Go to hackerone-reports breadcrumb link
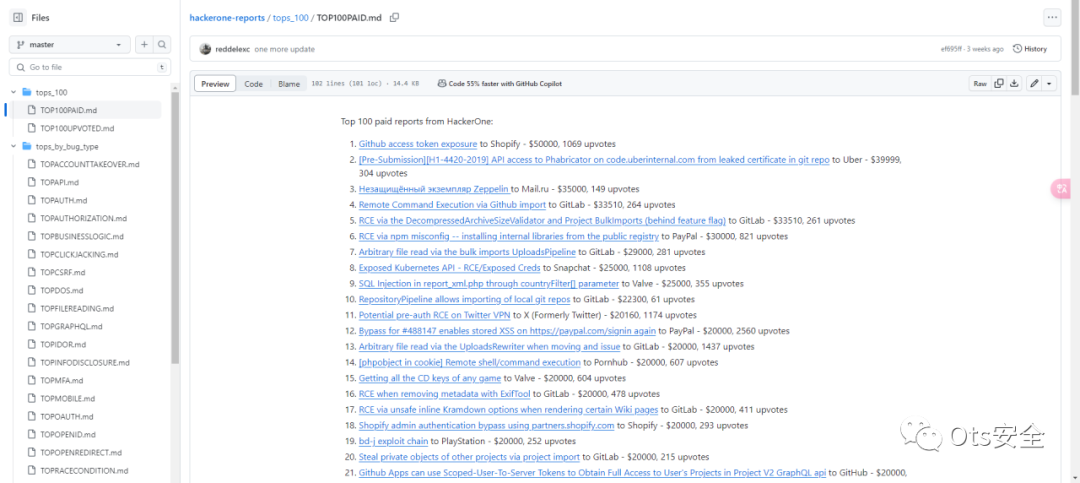The height and width of the screenshot is (483, 1080). coord(227,18)
